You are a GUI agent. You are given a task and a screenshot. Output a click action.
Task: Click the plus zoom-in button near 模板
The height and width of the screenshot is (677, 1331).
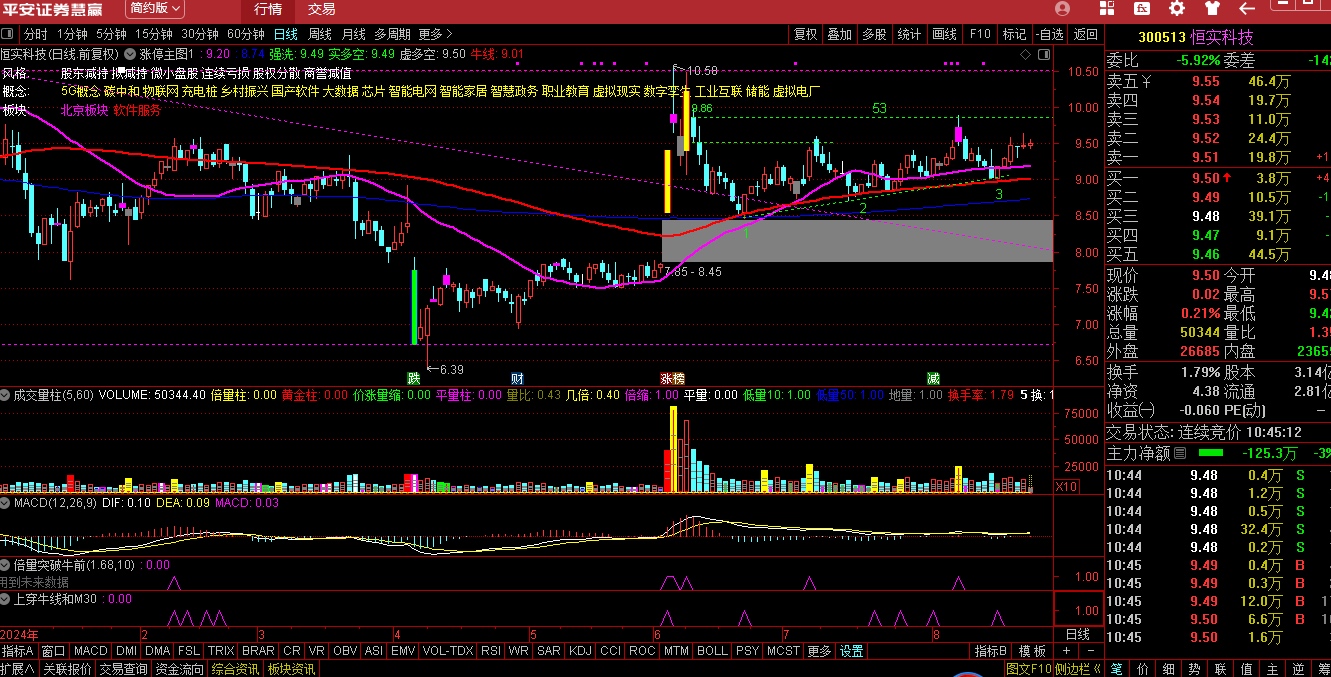click(x=1067, y=651)
